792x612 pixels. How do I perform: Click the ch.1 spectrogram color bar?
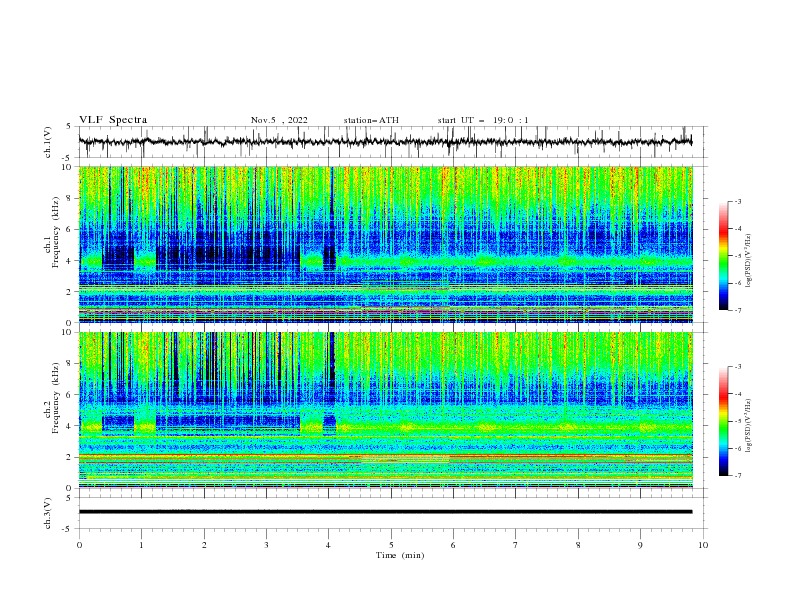pyautogui.click(x=723, y=256)
